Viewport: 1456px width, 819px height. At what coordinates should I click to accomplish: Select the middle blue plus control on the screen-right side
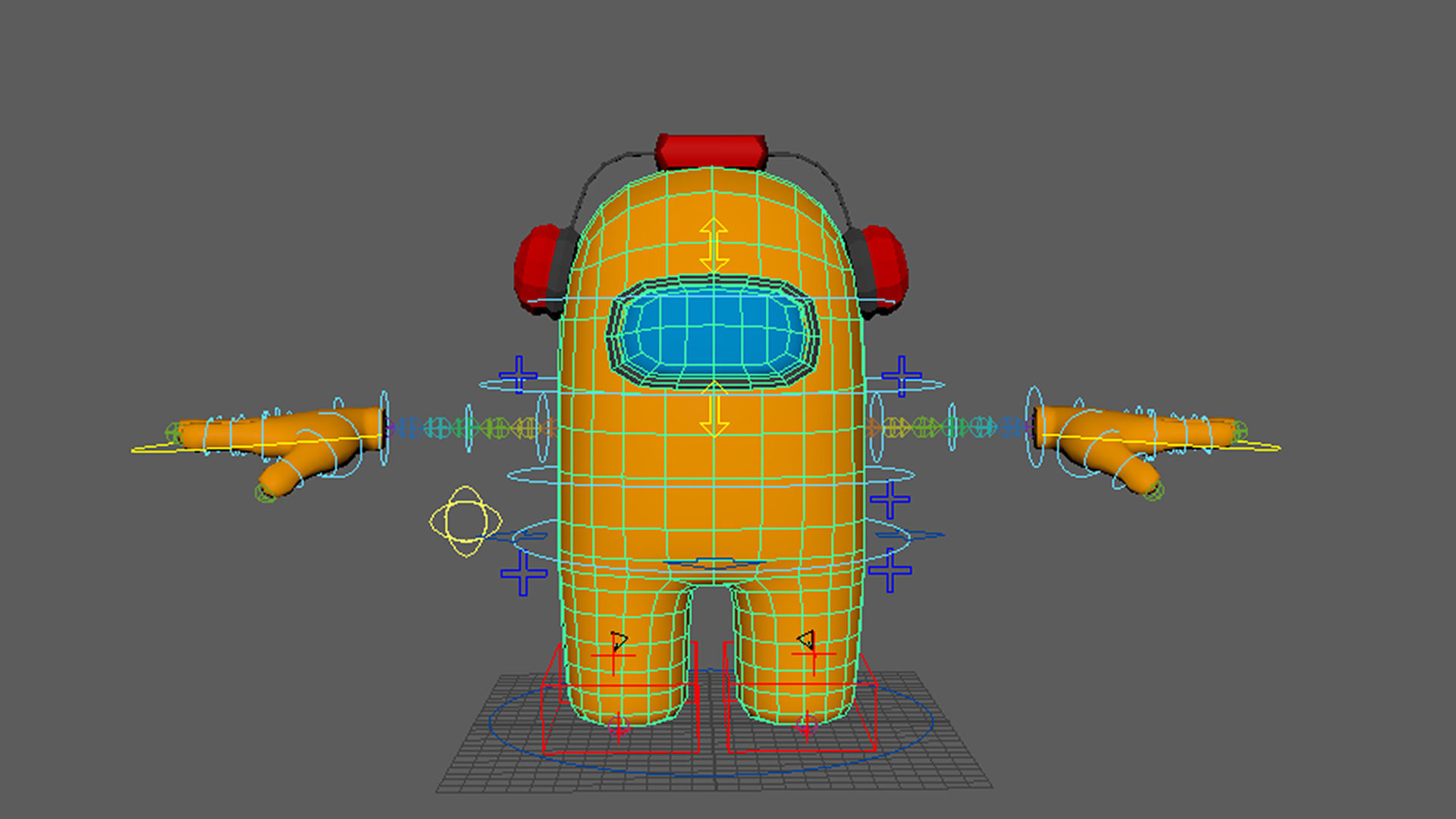click(x=890, y=499)
